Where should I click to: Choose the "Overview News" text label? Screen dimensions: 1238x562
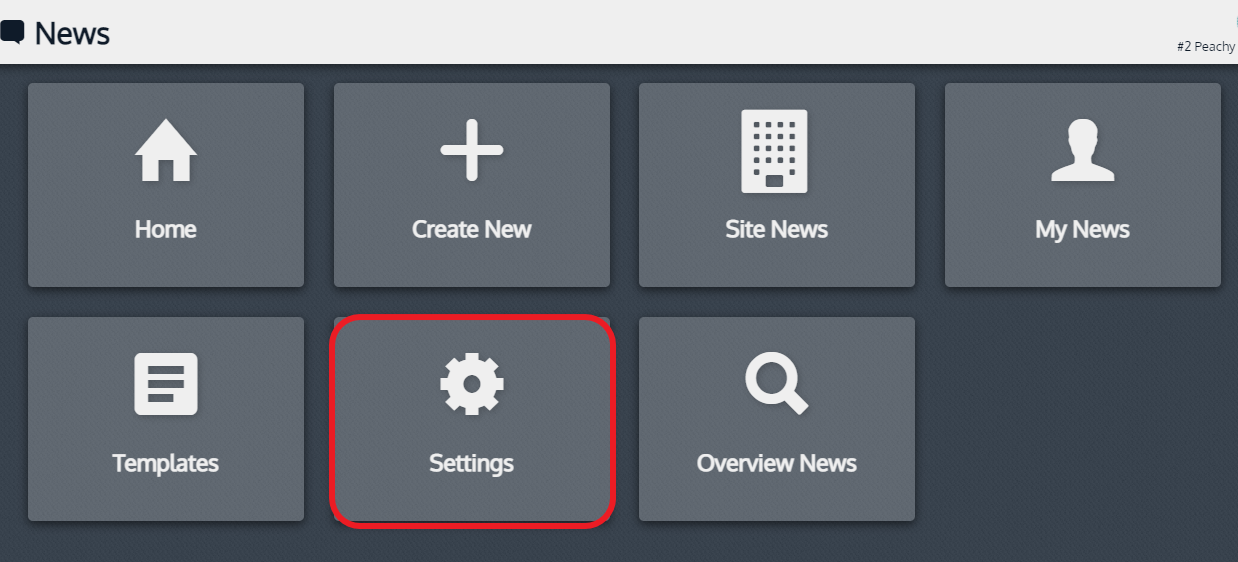(777, 463)
